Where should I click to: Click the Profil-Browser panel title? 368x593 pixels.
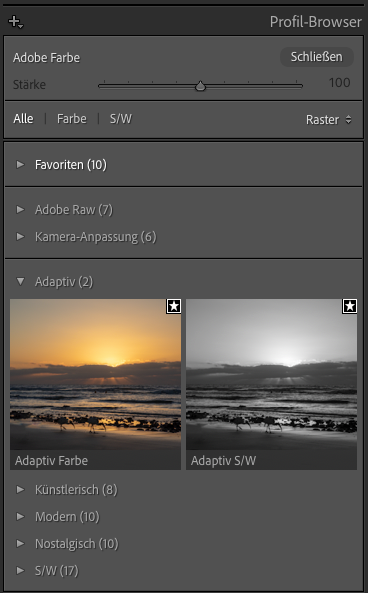(x=315, y=22)
